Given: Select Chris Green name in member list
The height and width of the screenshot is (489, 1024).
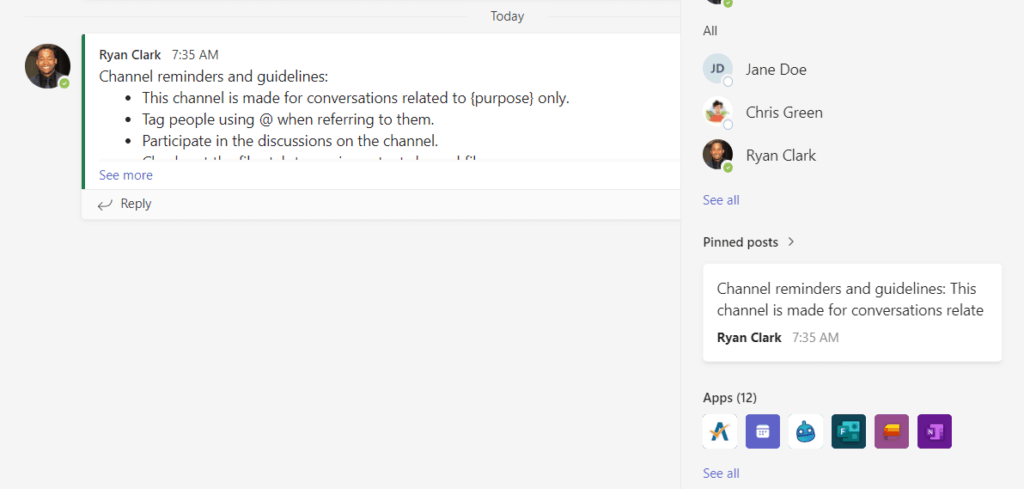Looking at the screenshot, I should pos(784,112).
